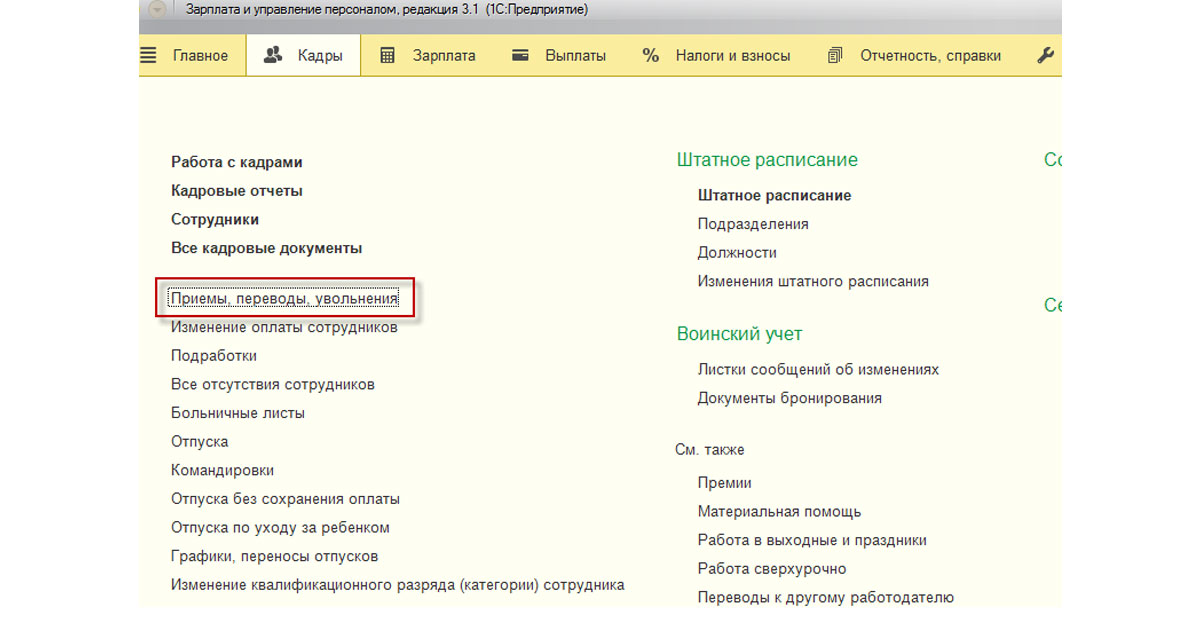Open Командировки documents

point(222,470)
